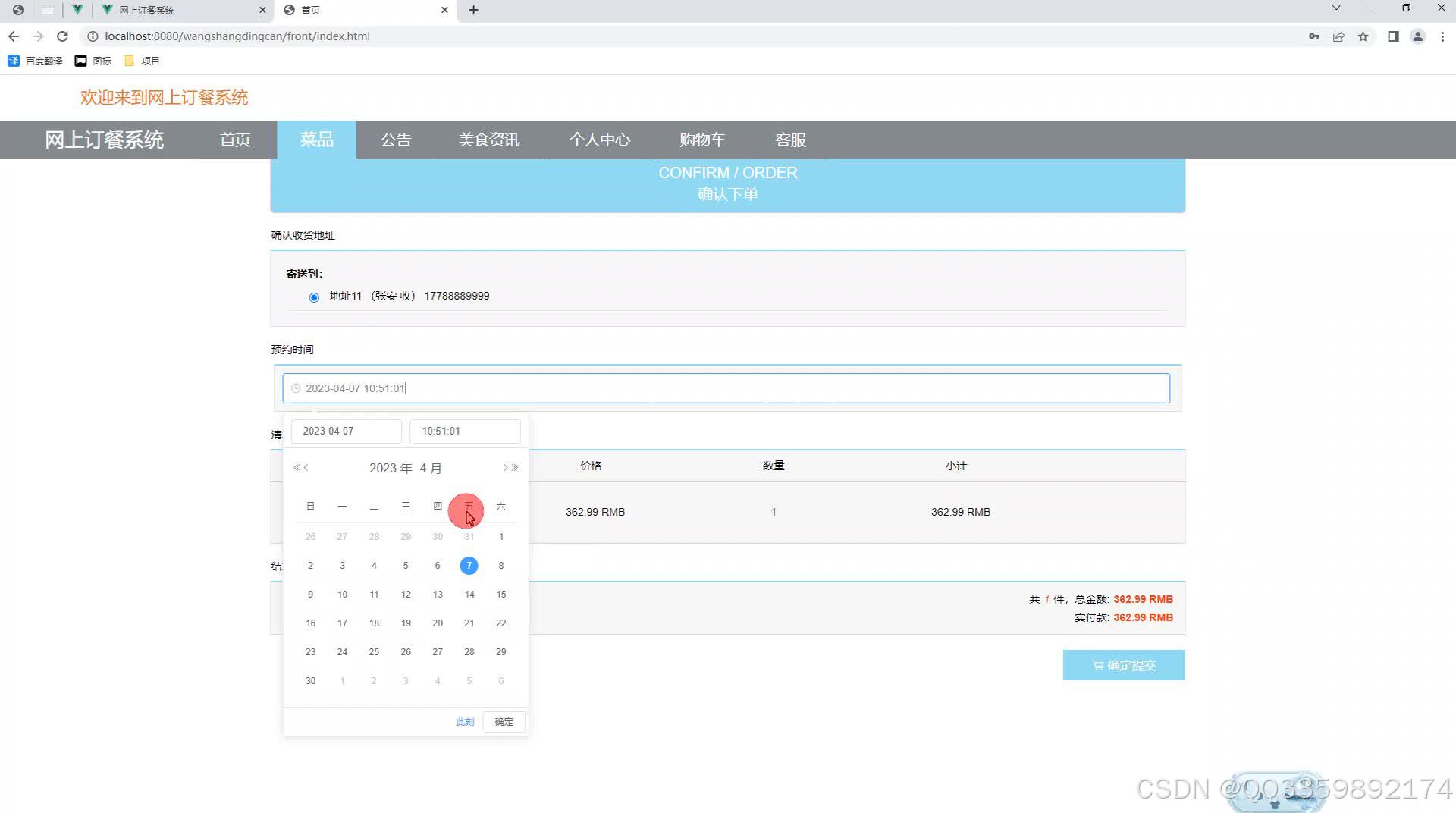
Task: Go to previous month in calendar
Action: (306, 468)
